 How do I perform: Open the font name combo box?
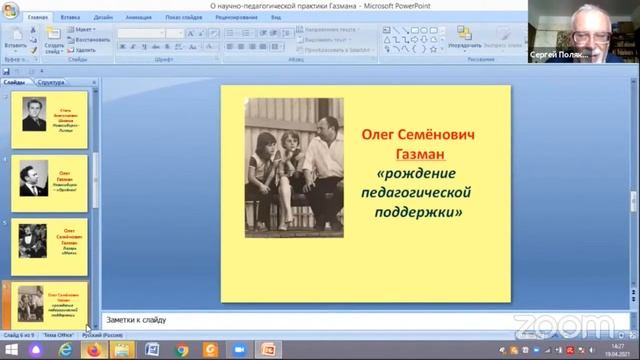click(x=141, y=33)
